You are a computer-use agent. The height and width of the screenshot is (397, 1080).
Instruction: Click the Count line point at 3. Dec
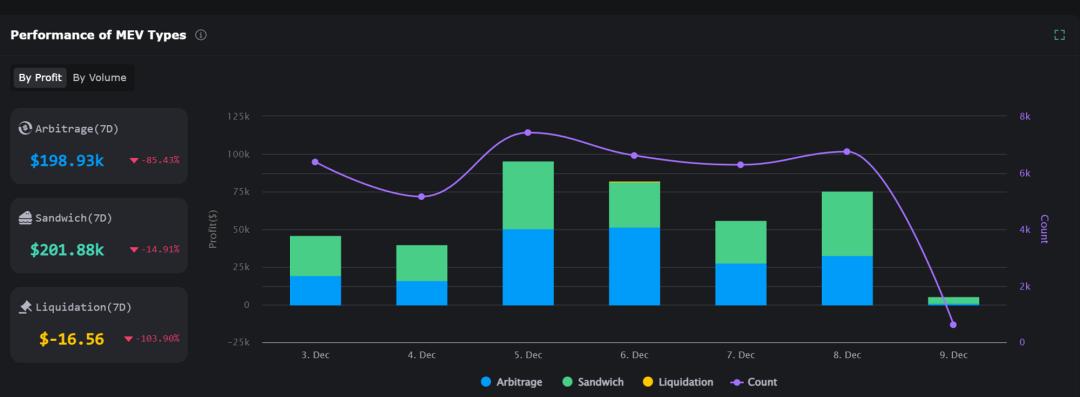tap(315, 162)
